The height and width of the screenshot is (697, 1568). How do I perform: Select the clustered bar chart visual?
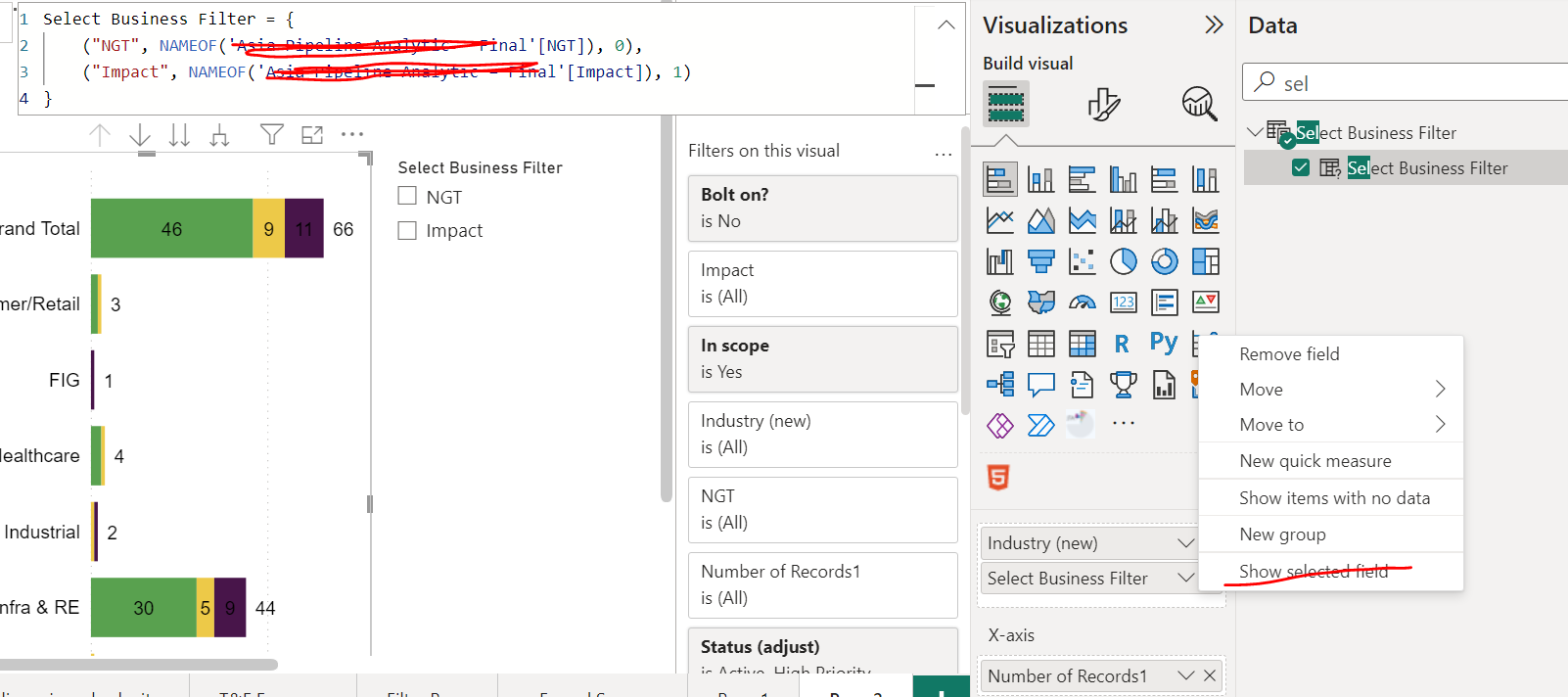1083,180
